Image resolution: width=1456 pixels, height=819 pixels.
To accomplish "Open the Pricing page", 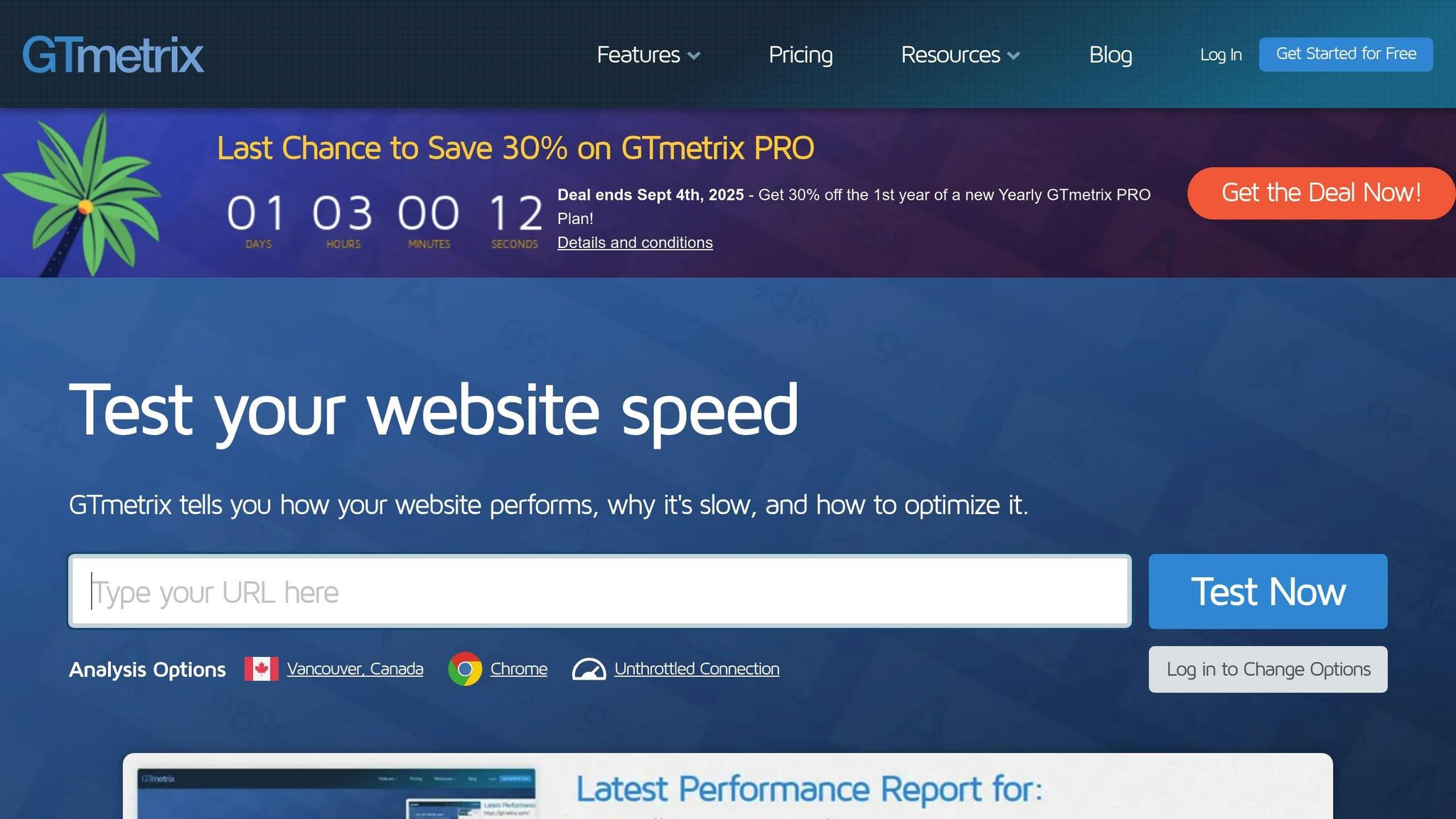I will [801, 55].
